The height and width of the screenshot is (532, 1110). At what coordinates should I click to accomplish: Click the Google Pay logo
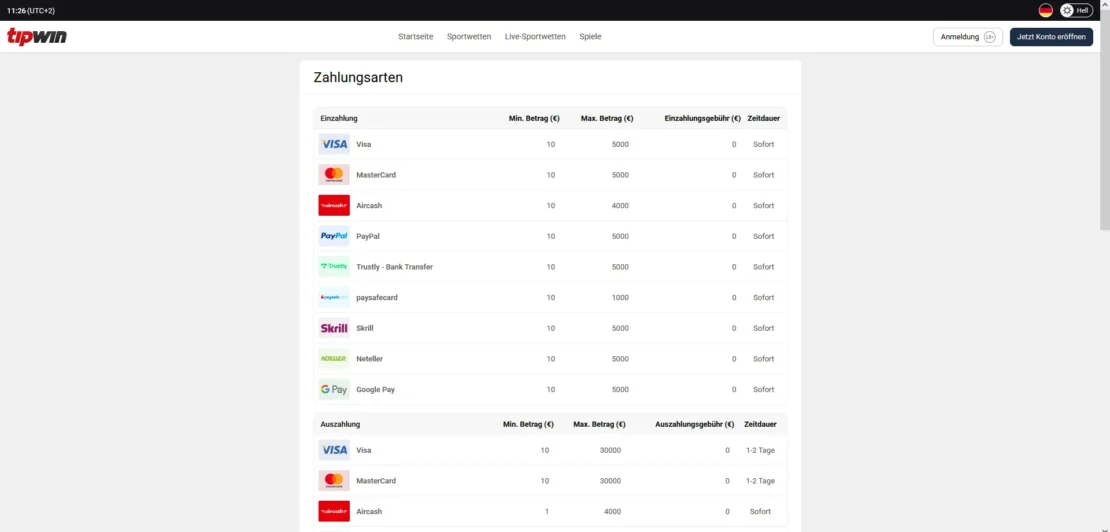(334, 389)
